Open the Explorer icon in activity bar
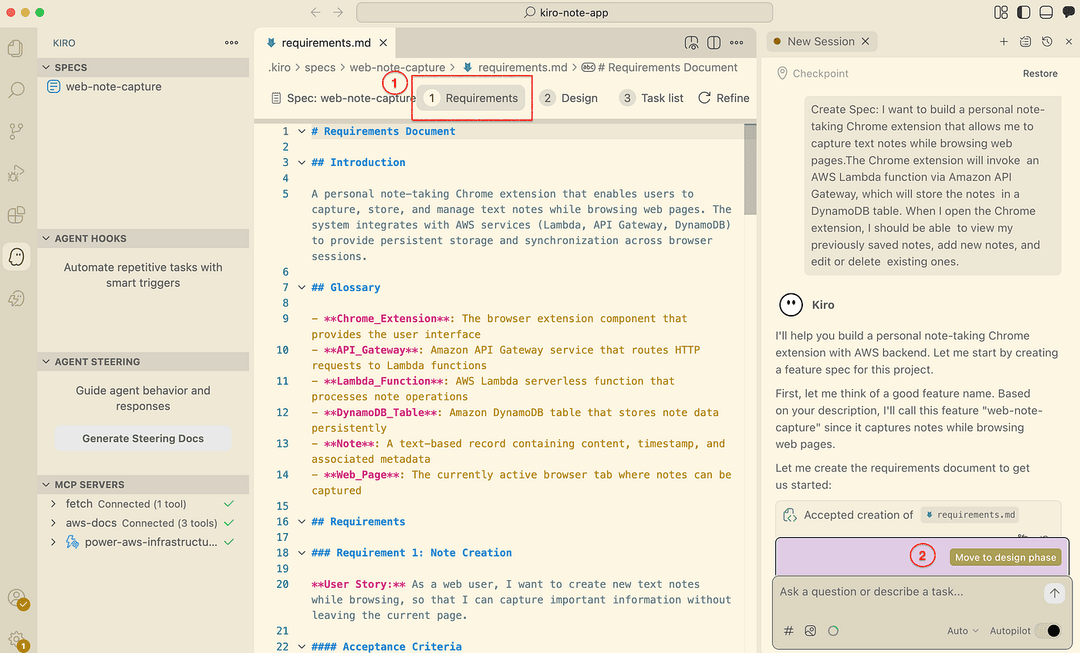The width and height of the screenshot is (1080, 653). click(15, 48)
